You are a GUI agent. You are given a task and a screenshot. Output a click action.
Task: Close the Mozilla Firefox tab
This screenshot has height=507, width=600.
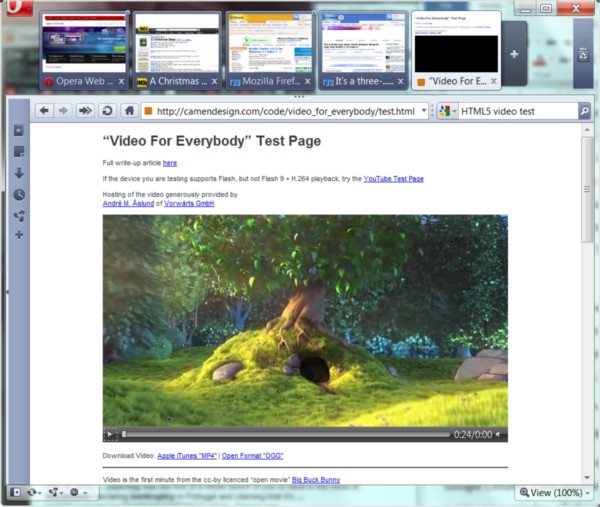tap(307, 81)
